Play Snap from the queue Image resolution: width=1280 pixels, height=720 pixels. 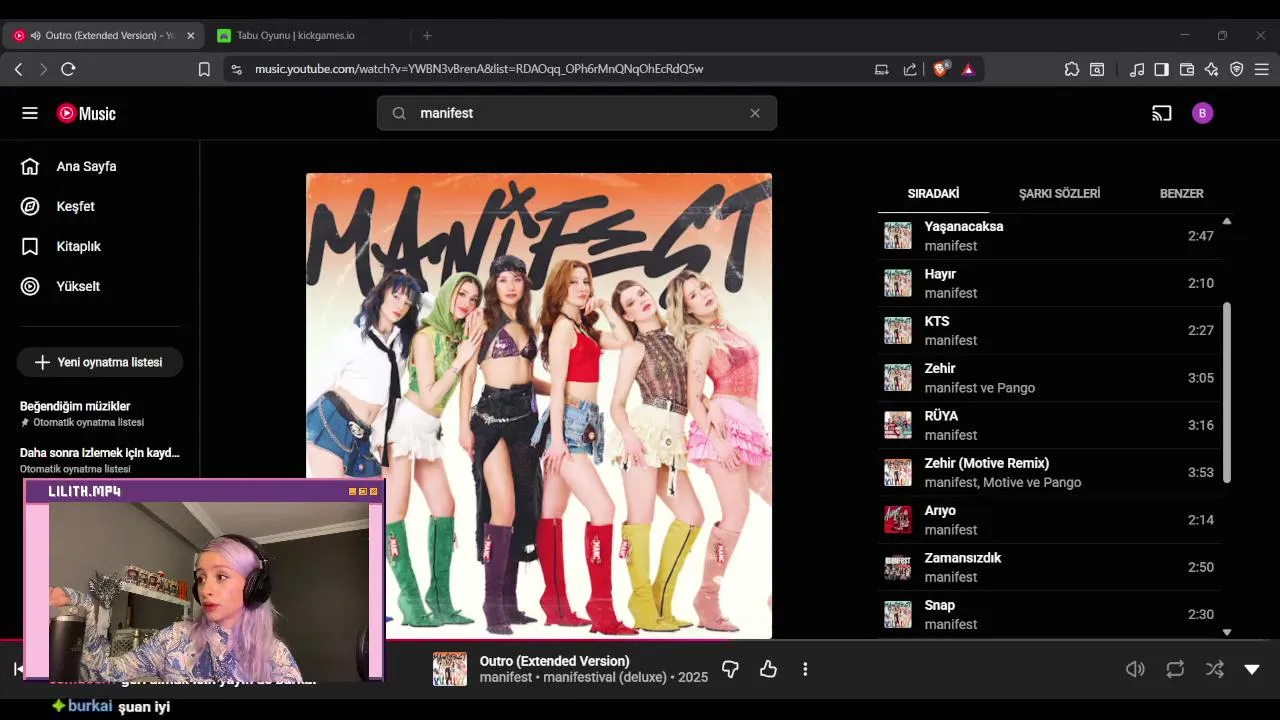[x=1048, y=614]
